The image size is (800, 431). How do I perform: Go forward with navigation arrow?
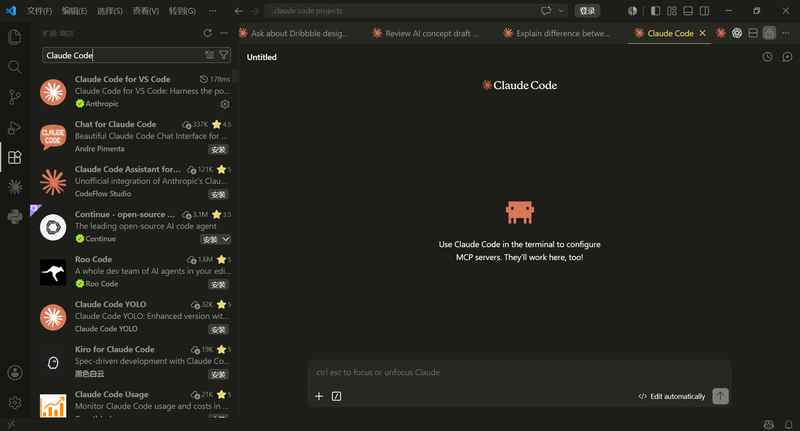(255, 11)
